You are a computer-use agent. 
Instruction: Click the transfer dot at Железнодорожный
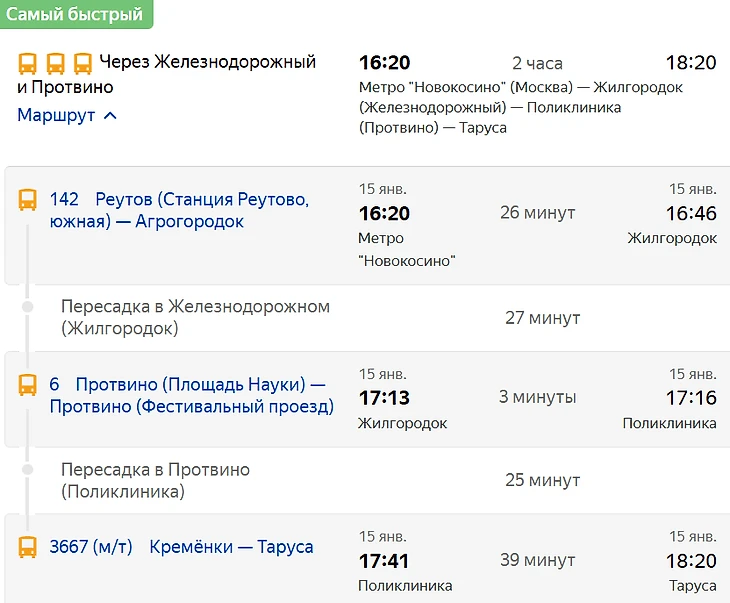coord(28,306)
